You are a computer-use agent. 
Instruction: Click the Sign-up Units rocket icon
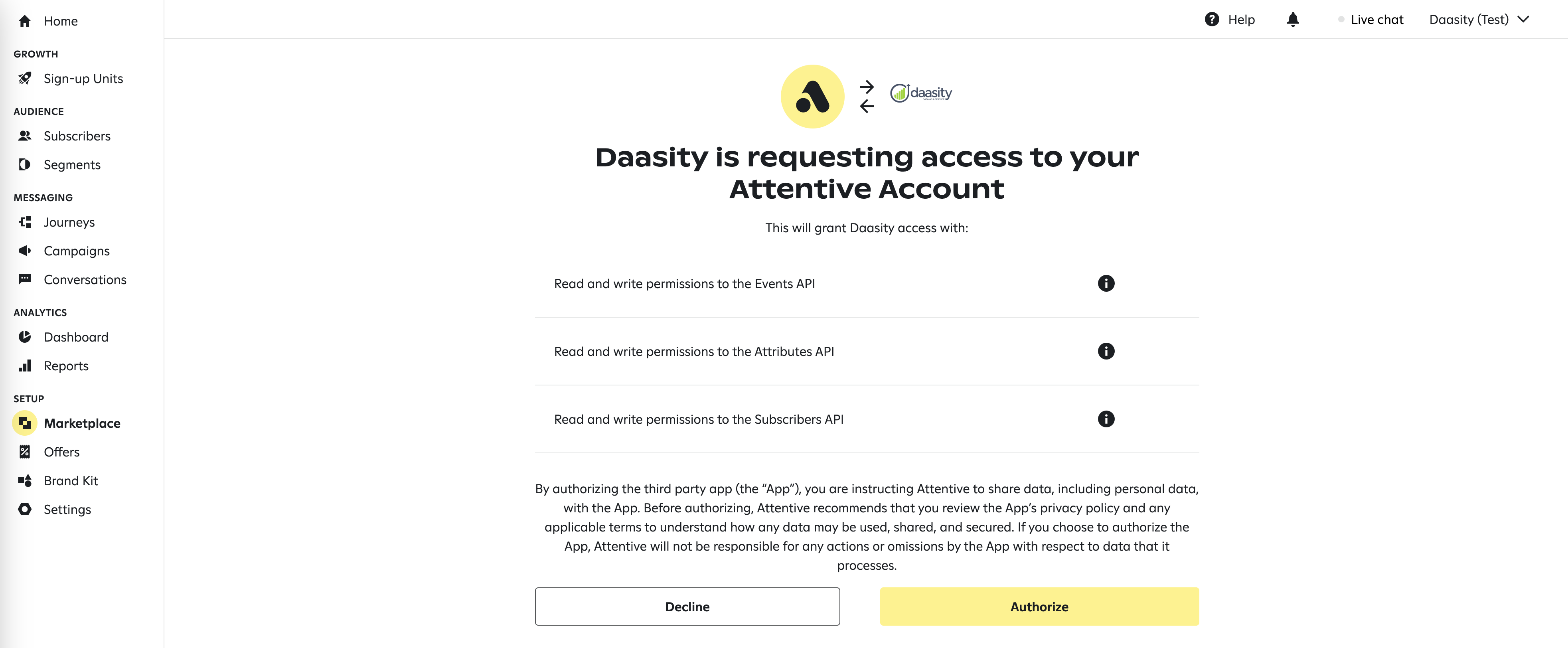click(x=25, y=79)
